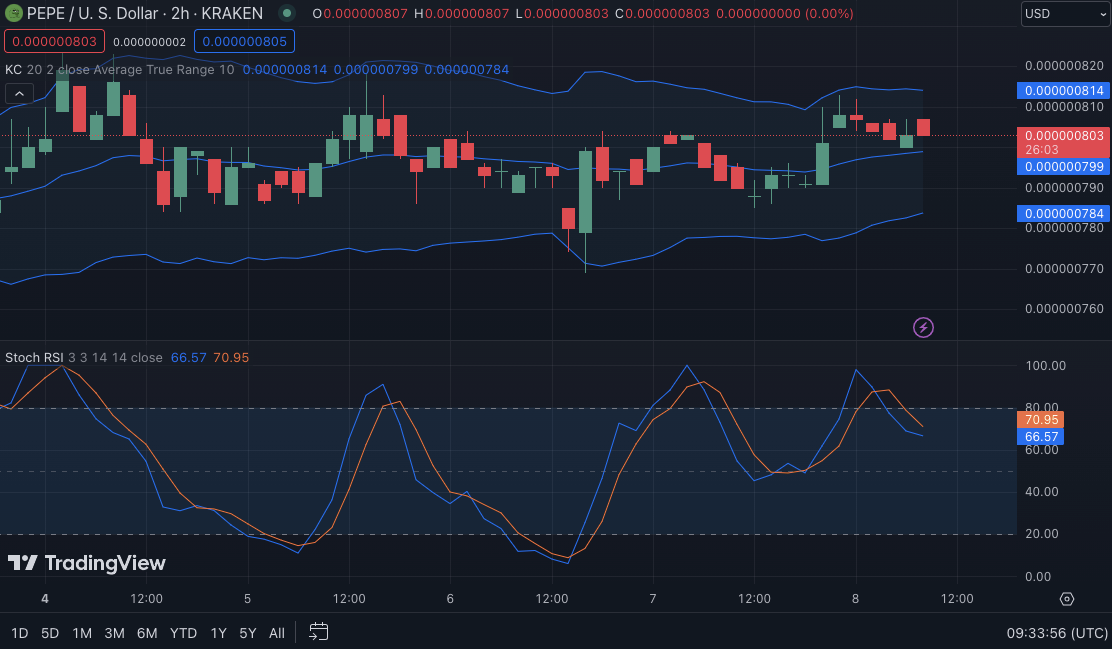Open timezone menu showing 09:33:56 (UTC)

click(1057, 633)
